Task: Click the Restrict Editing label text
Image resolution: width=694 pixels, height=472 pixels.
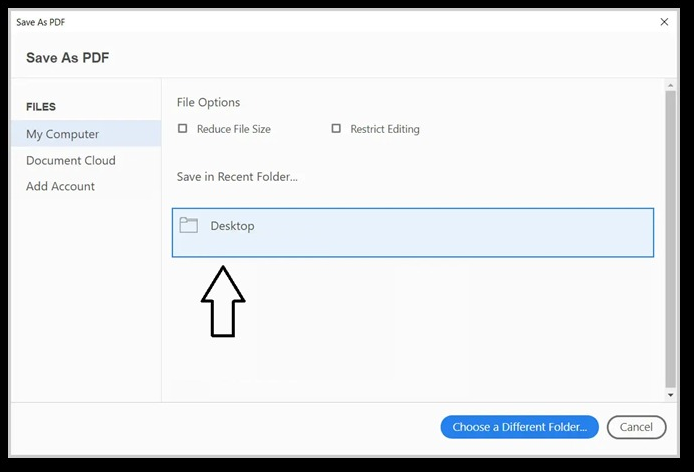Action: tap(384, 129)
